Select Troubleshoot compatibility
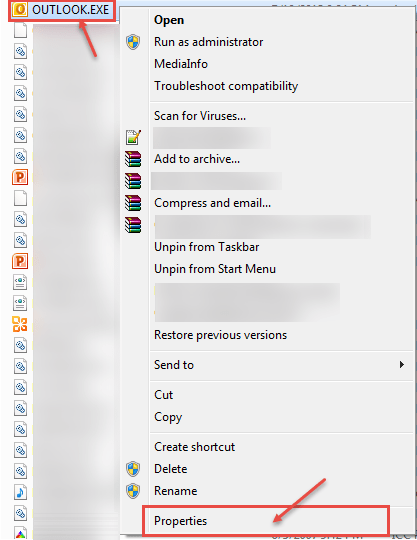This screenshot has width=417, height=540. point(226,86)
